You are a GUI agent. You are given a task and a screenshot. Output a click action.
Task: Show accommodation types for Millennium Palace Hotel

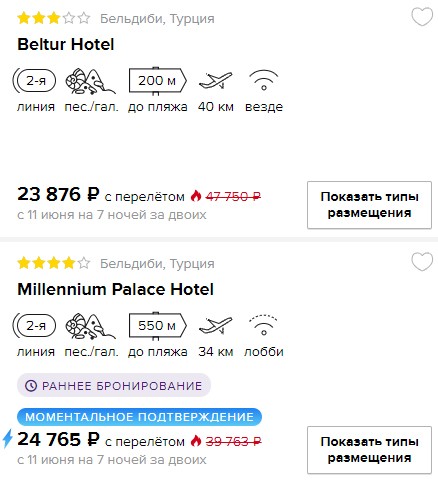click(x=369, y=450)
